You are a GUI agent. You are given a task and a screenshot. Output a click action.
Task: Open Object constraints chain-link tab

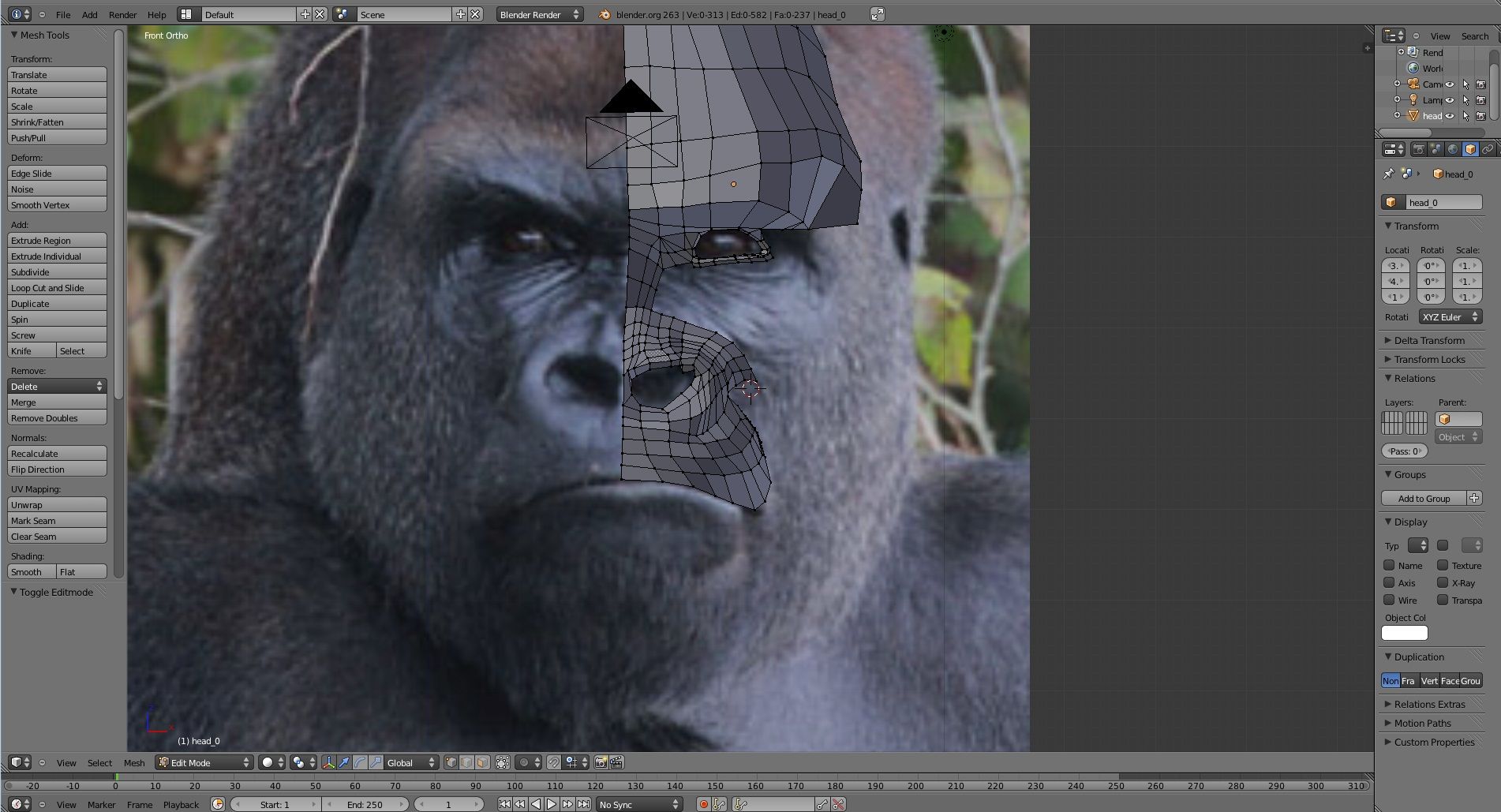coord(1487,149)
